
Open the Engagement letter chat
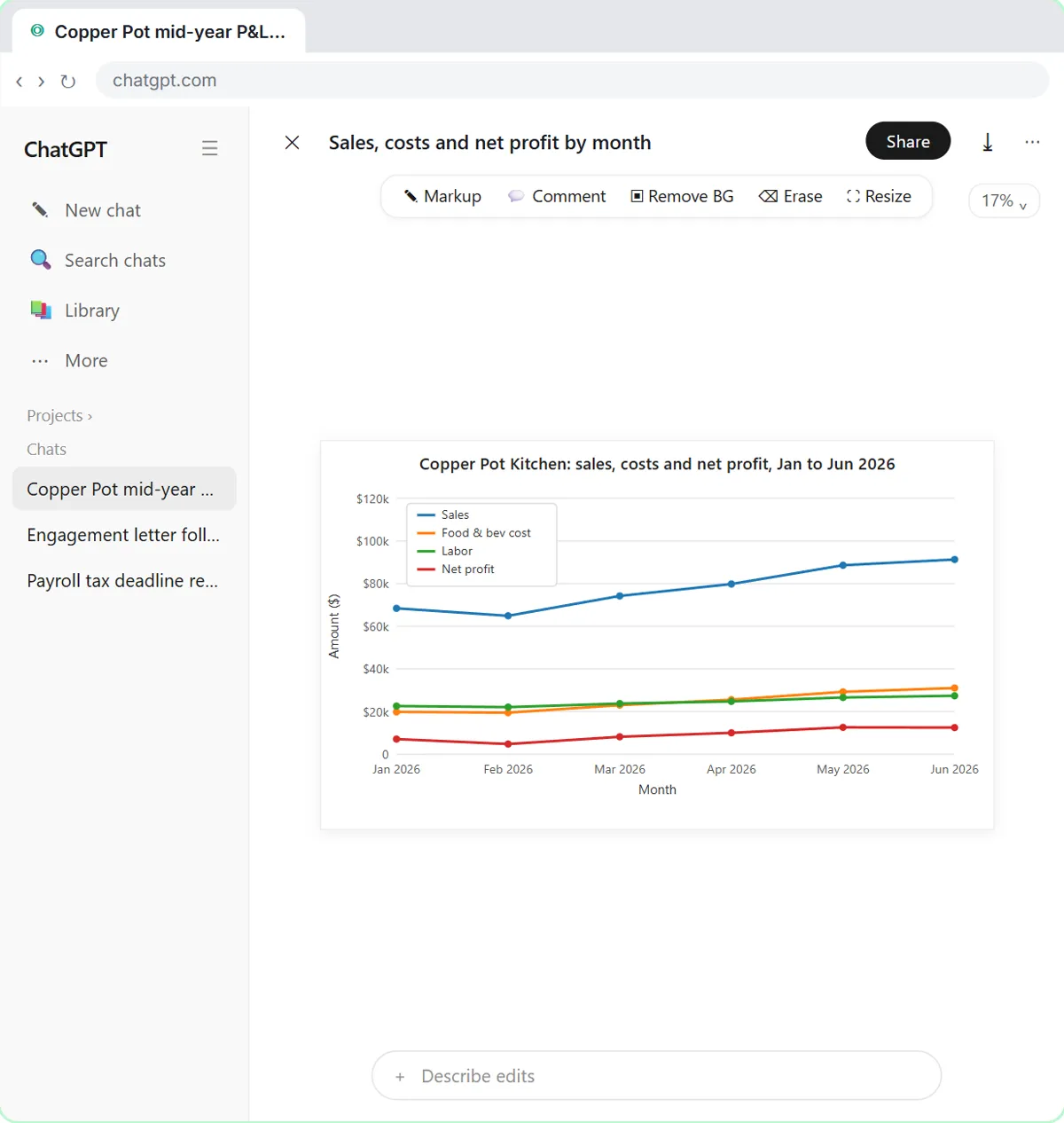(124, 535)
